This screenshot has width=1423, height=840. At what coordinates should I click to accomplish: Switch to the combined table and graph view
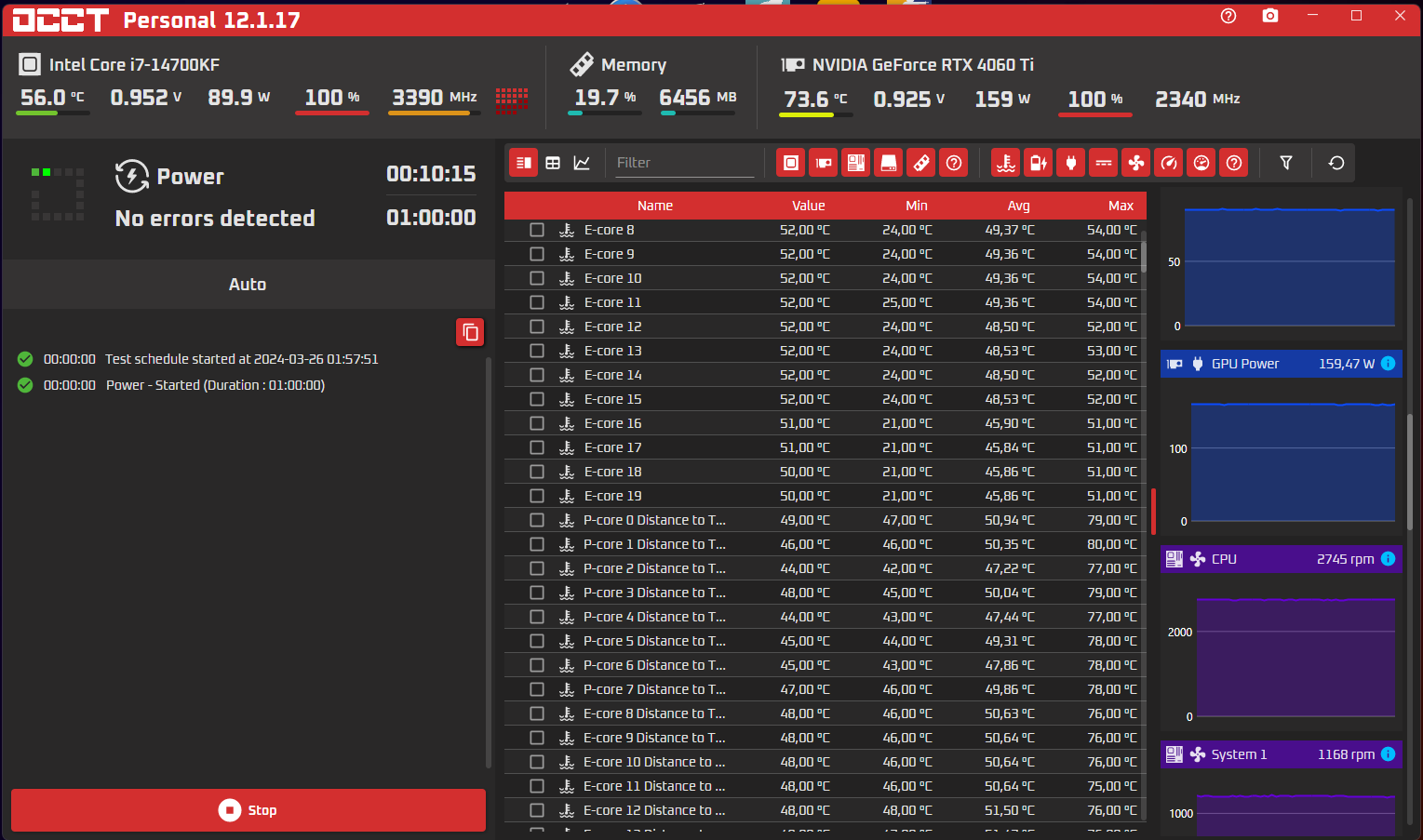pyautogui.click(x=524, y=163)
